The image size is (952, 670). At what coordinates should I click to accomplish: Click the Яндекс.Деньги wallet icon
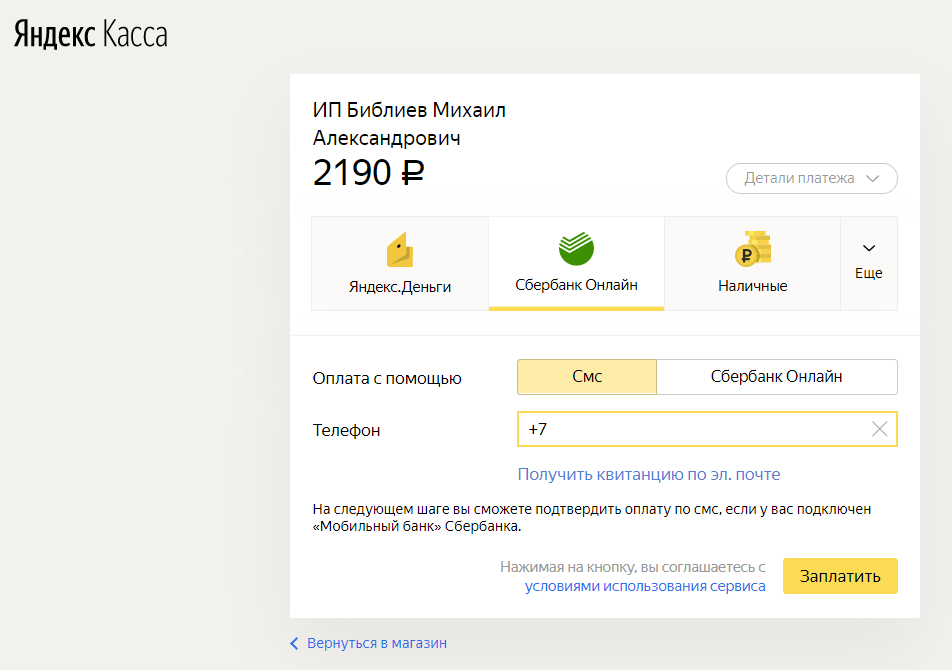tap(400, 250)
